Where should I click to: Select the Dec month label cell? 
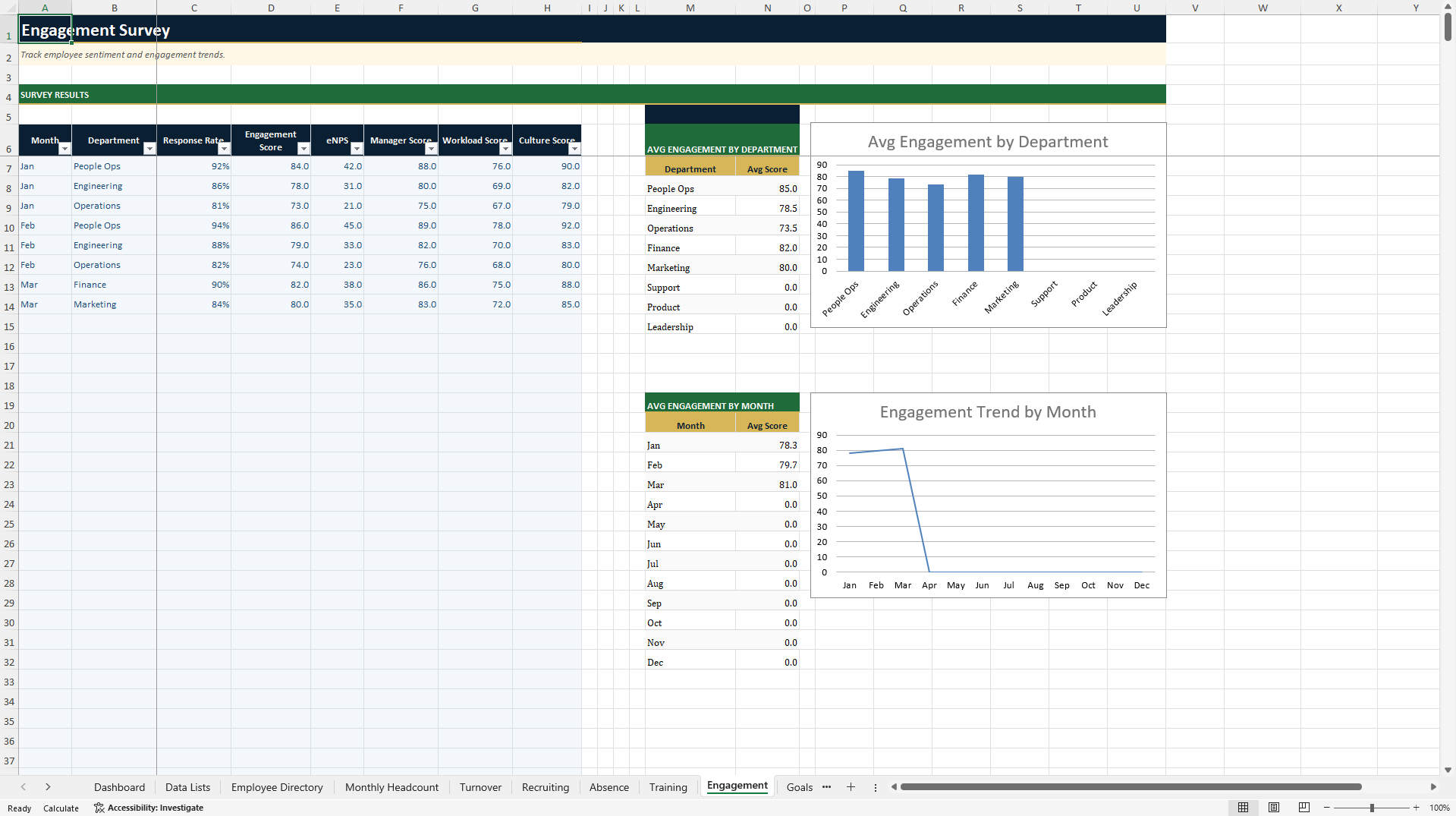point(690,663)
